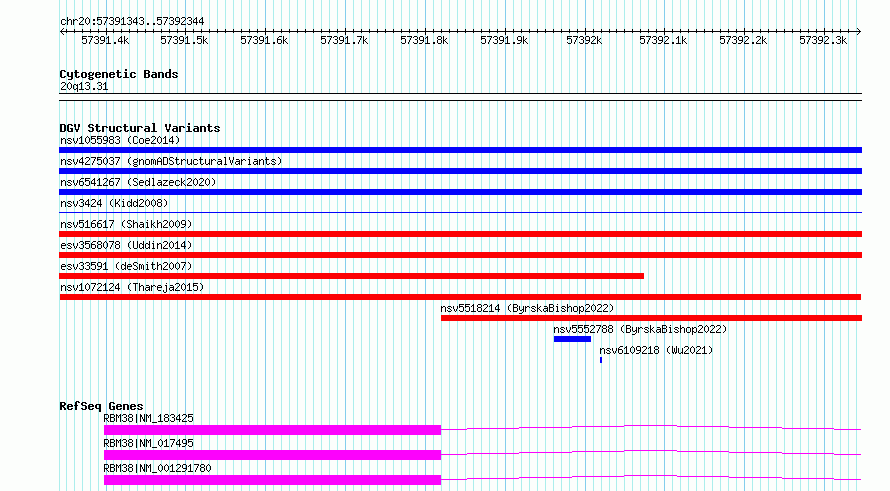Click the 57391.8k ruler tick label
Screen dimensions: 890x491
point(424,40)
